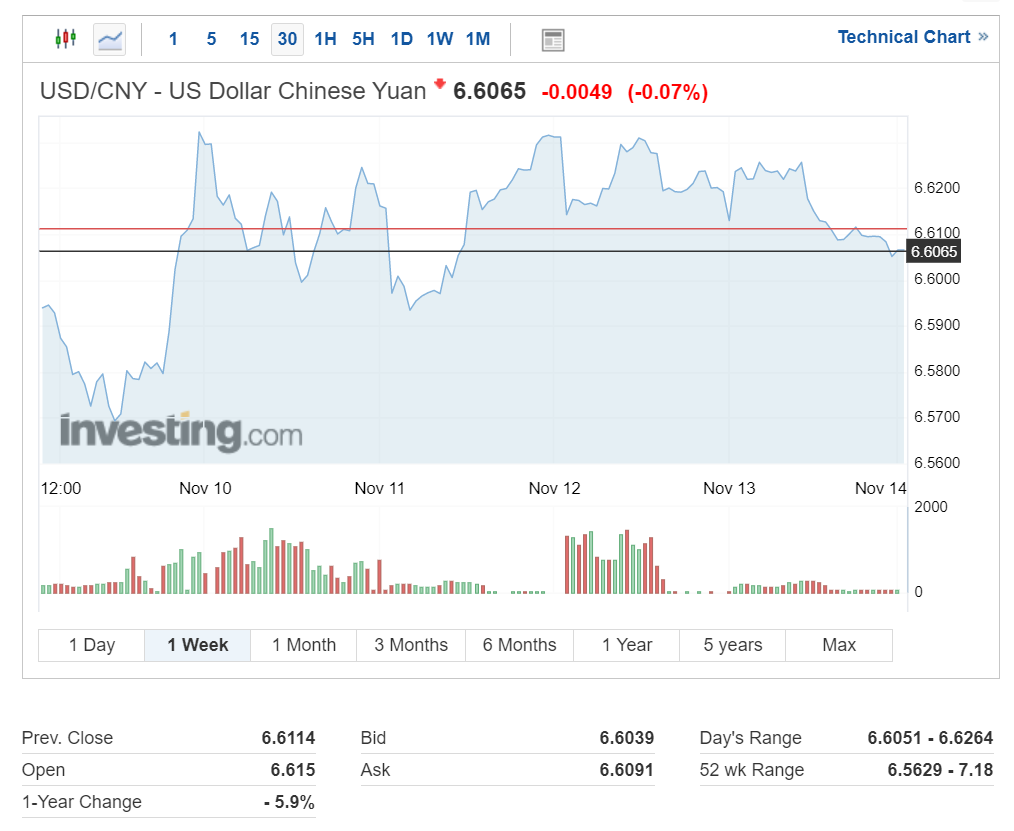The height and width of the screenshot is (831, 1014).
Task: Click the Day's Range value 6.6051 - 6.6264
Action: click(x=930, y=738)
